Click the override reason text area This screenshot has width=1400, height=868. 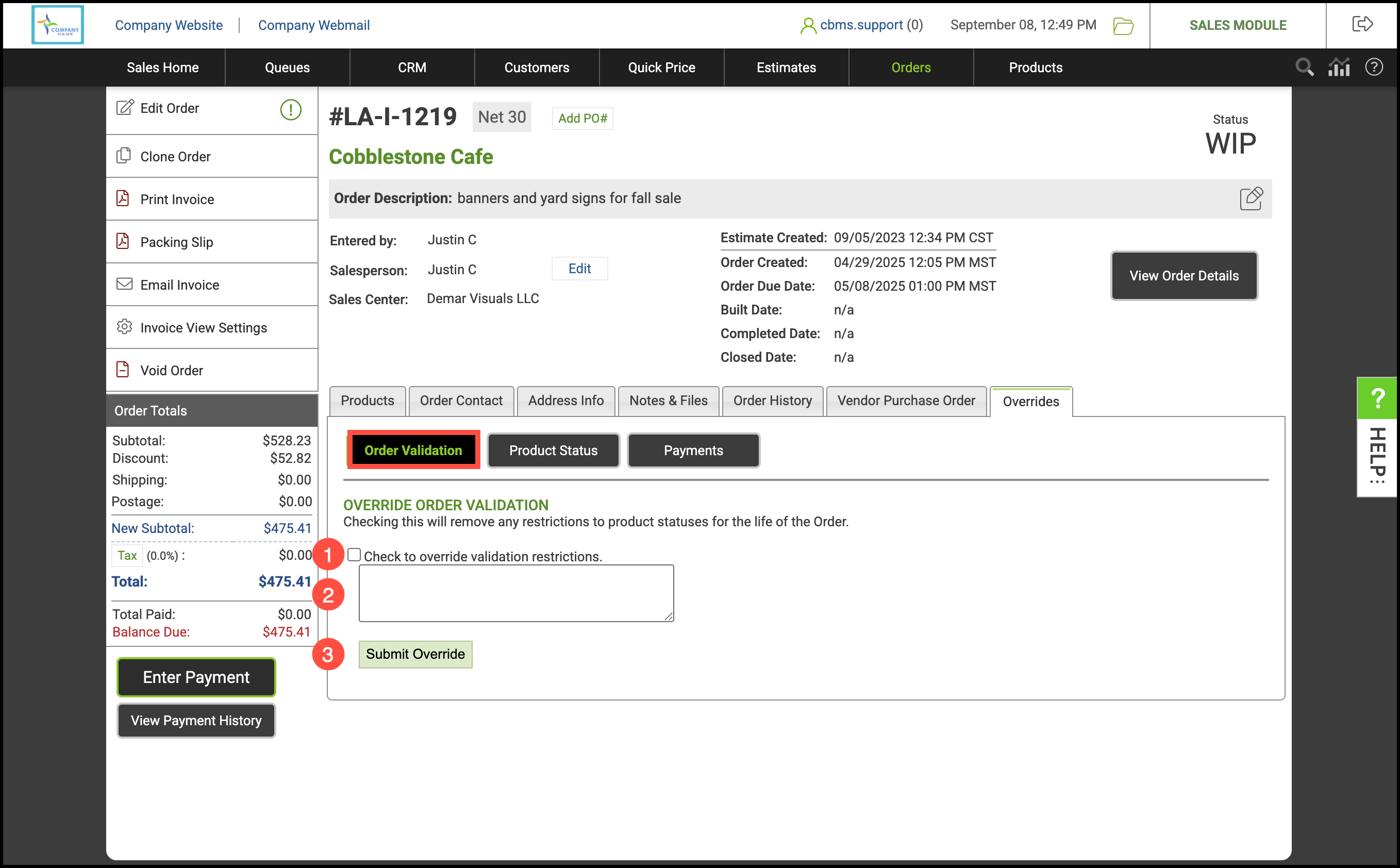pos(516,593)
